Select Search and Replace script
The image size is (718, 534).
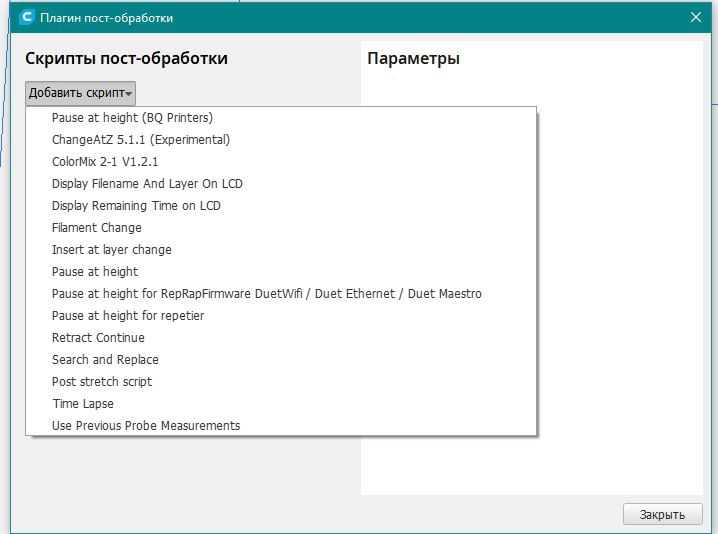pos(281,360)
